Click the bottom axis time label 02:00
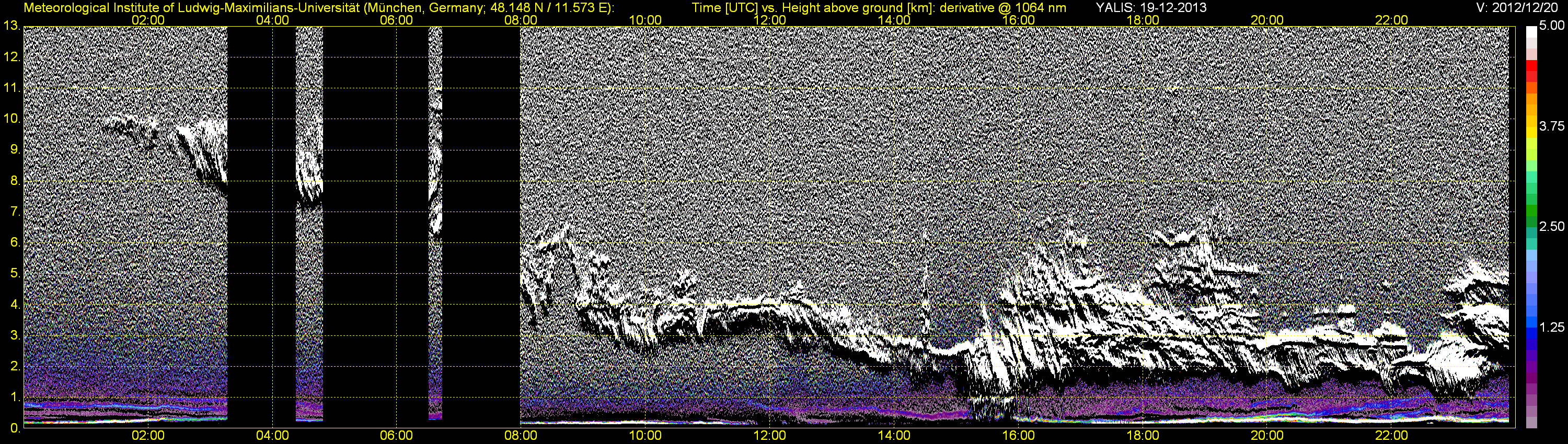1568x444 pixels. coord(148,436)
